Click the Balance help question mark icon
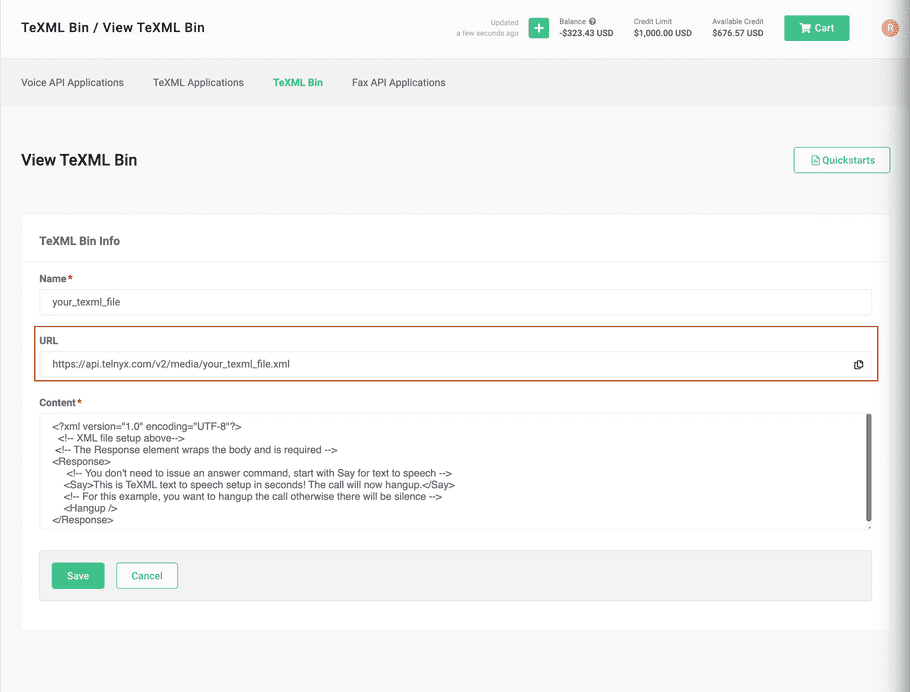 [x=593, y=21]
